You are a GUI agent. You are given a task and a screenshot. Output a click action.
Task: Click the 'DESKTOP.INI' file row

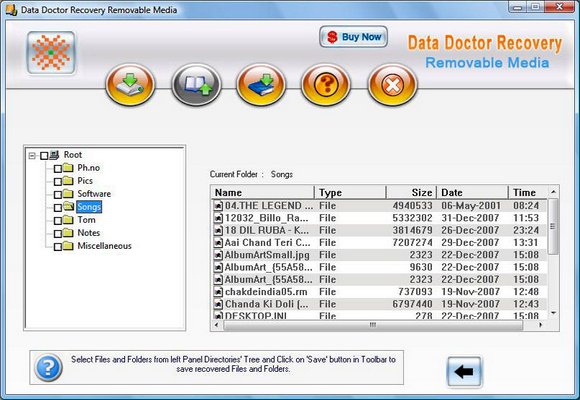click(x=379, y=316)
